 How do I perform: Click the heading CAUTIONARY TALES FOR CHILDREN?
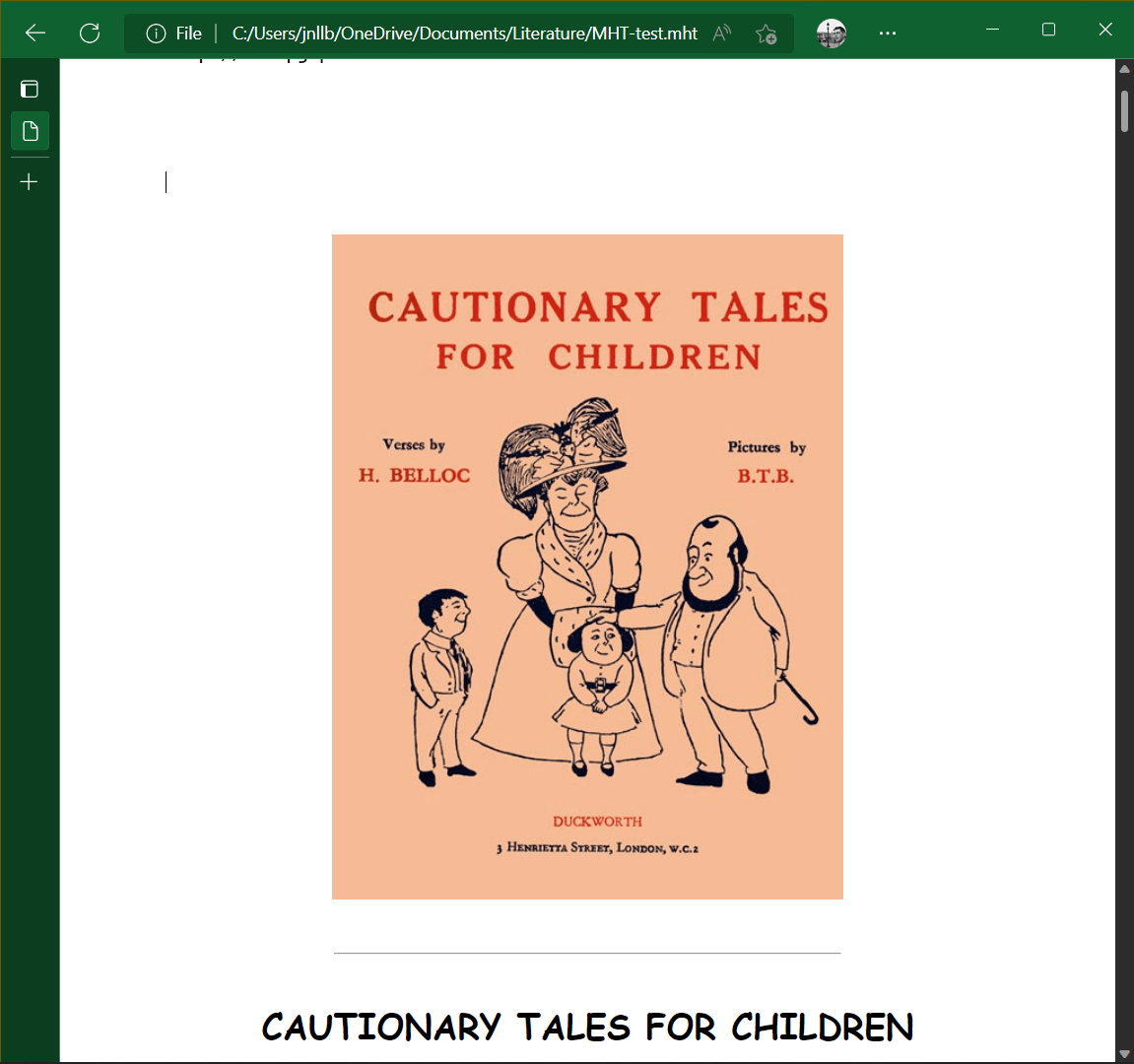click(587, 1028)
